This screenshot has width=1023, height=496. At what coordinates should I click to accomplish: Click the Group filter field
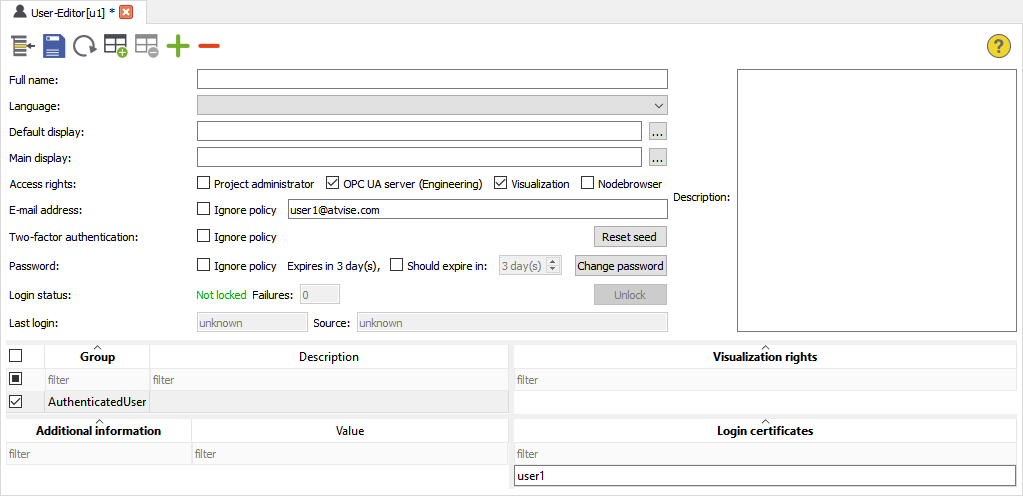coord(97,380)
